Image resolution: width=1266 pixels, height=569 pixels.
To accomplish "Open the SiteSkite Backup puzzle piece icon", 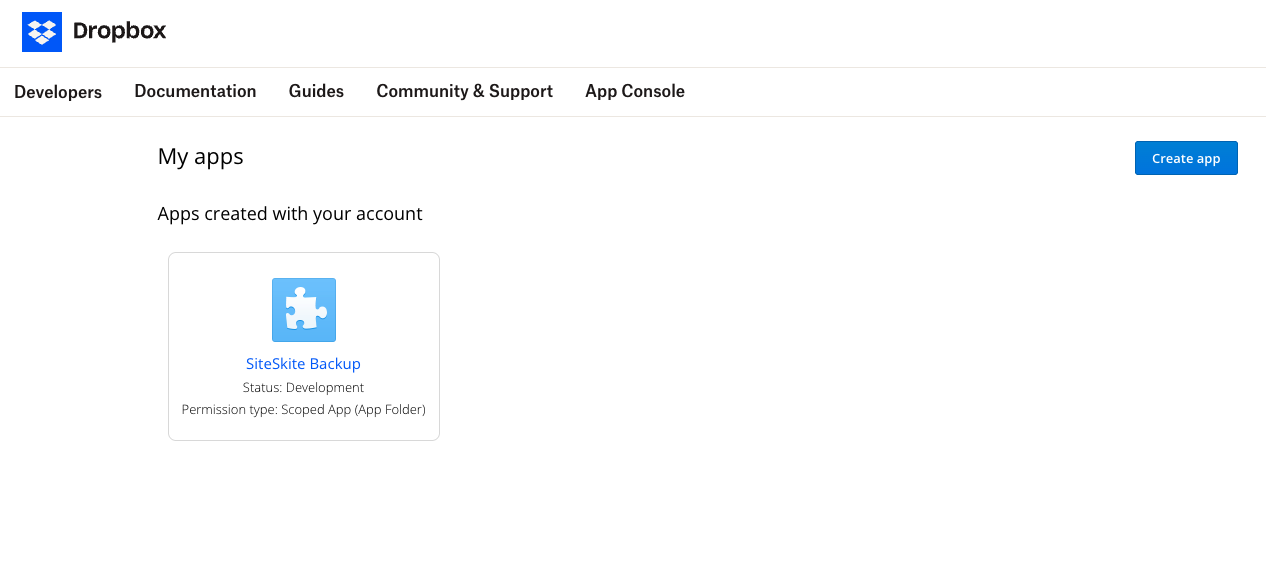I will (304, 310).
